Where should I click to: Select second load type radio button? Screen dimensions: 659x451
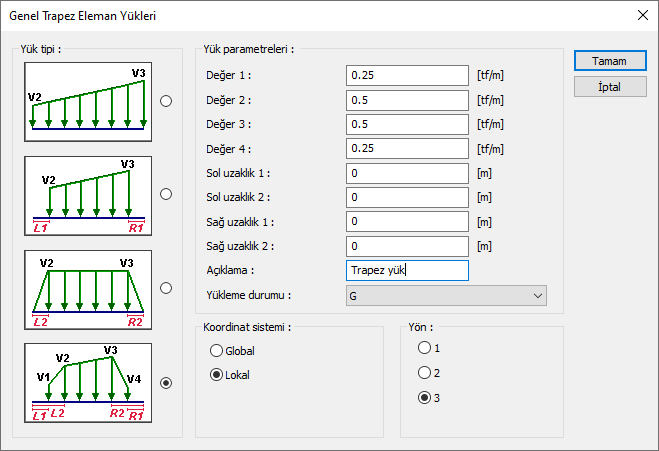[x=166, y=194]
